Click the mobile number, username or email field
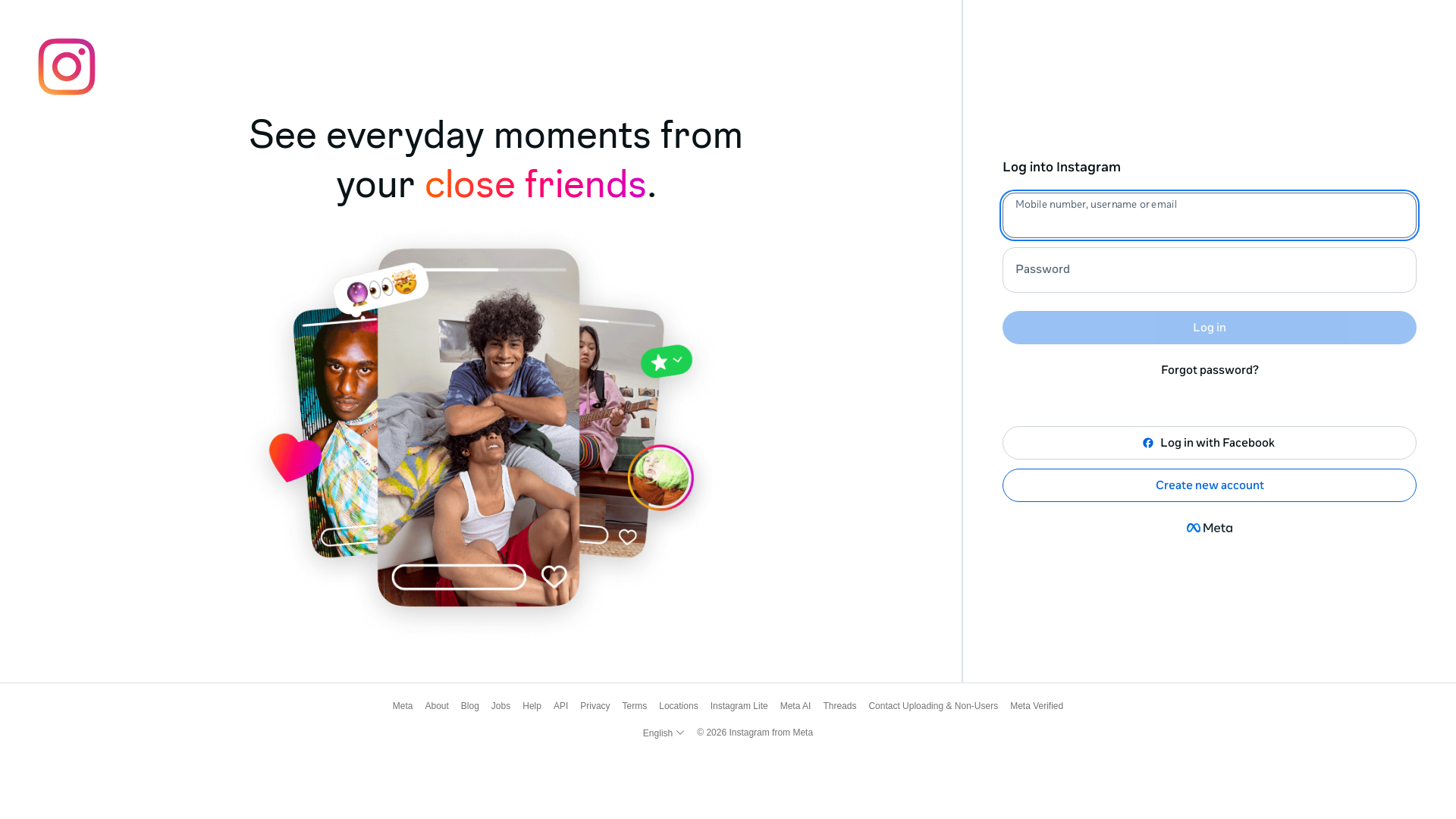Screen dimensions: 1456x819 click(1210, 215)
